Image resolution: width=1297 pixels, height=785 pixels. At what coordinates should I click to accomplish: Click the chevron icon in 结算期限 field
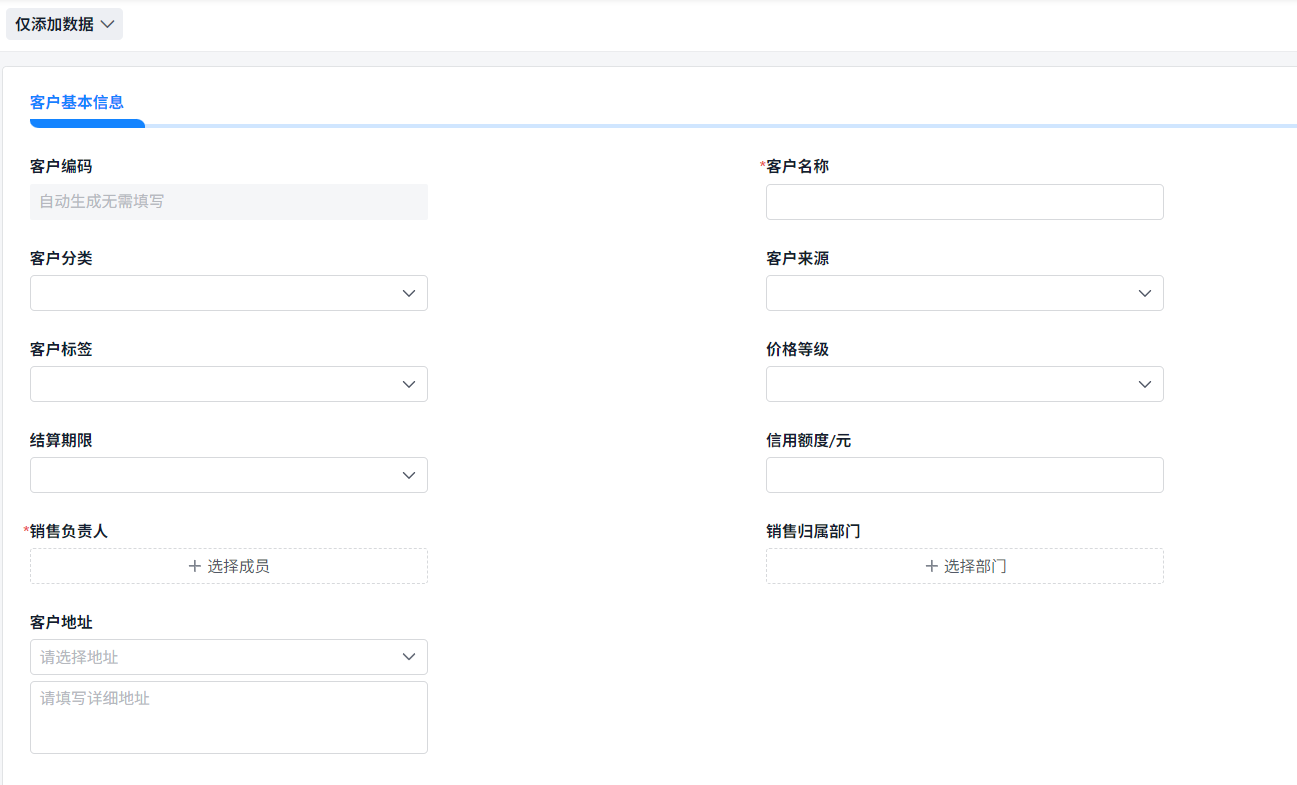[408, 475]
